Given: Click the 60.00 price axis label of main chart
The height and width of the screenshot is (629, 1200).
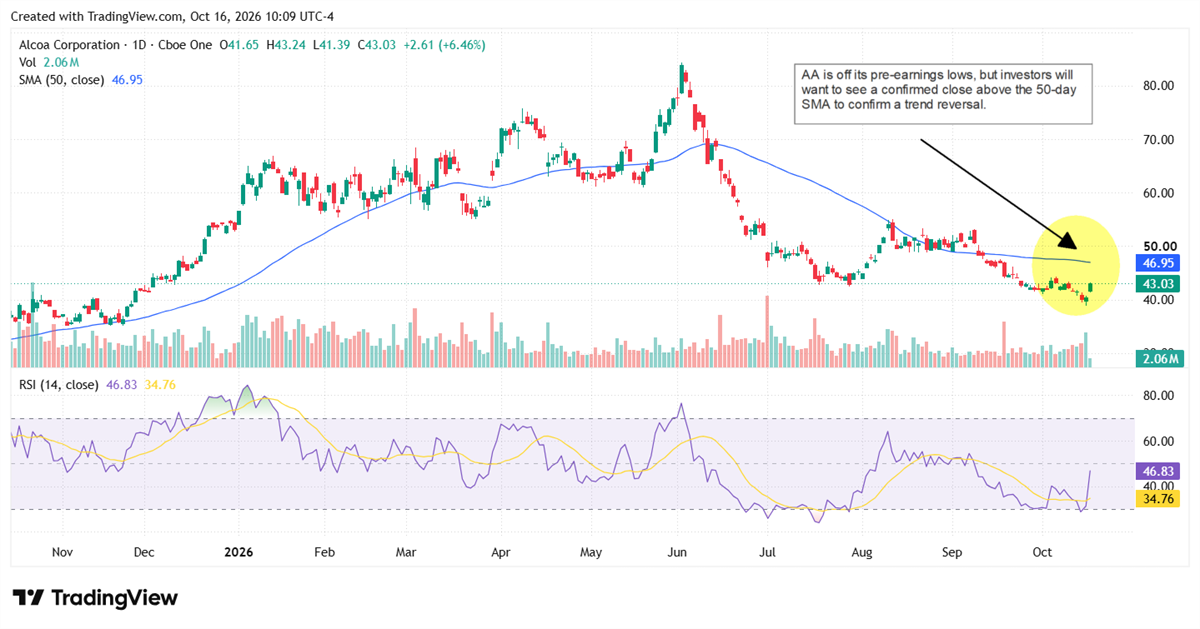Looking at the screenshot, I should pos(1159,193).
